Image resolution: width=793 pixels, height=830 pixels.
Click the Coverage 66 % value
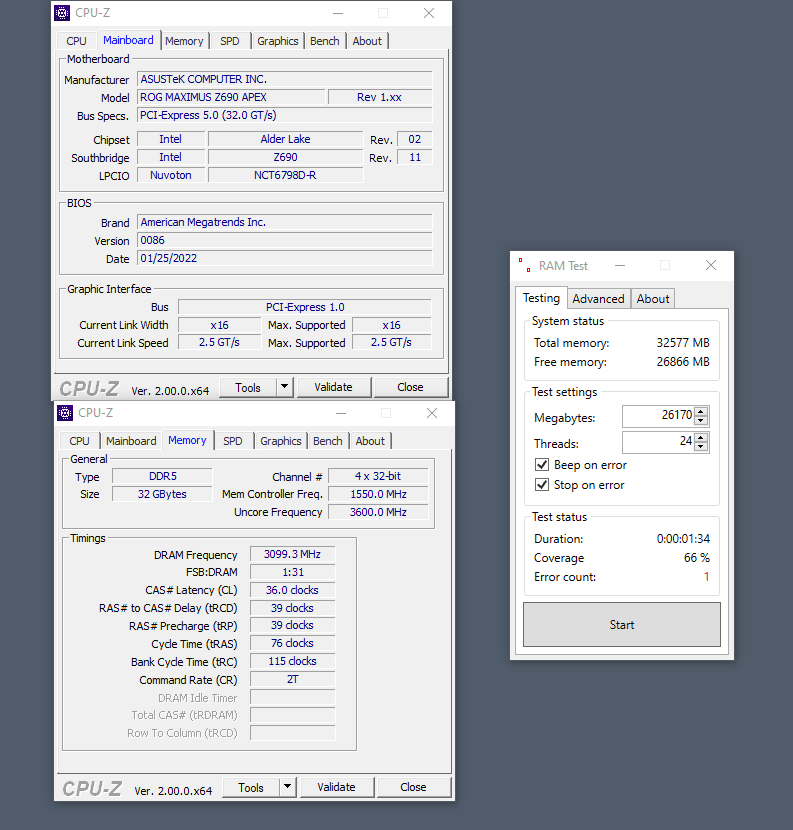click(x=697, y=558)
